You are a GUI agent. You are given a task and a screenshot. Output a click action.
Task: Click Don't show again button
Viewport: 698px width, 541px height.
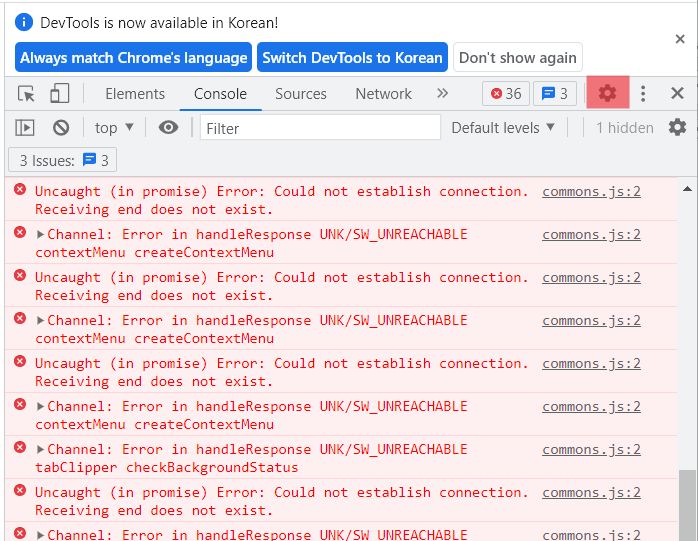[x=518, y=57]
